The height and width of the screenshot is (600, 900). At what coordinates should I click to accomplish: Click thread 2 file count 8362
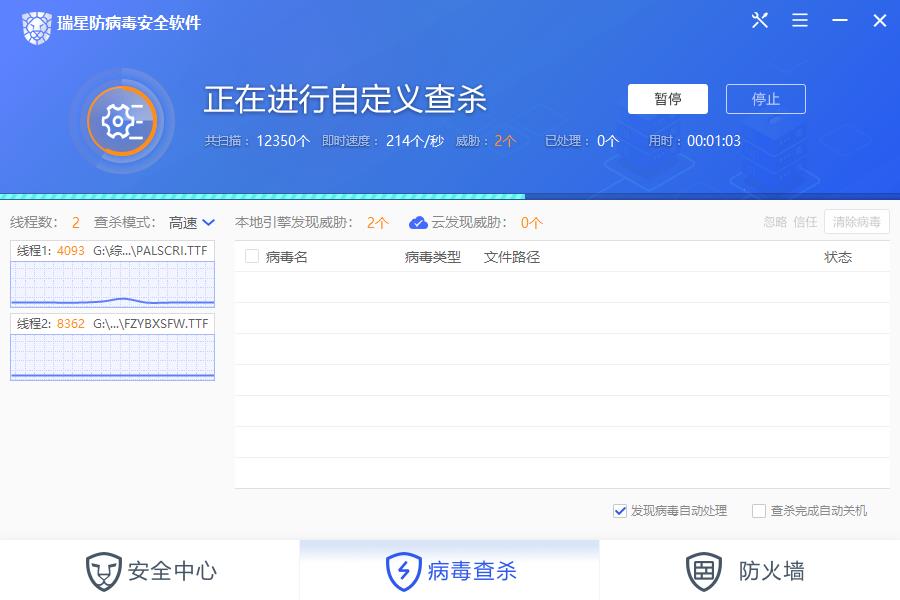(x=71, y=323)
